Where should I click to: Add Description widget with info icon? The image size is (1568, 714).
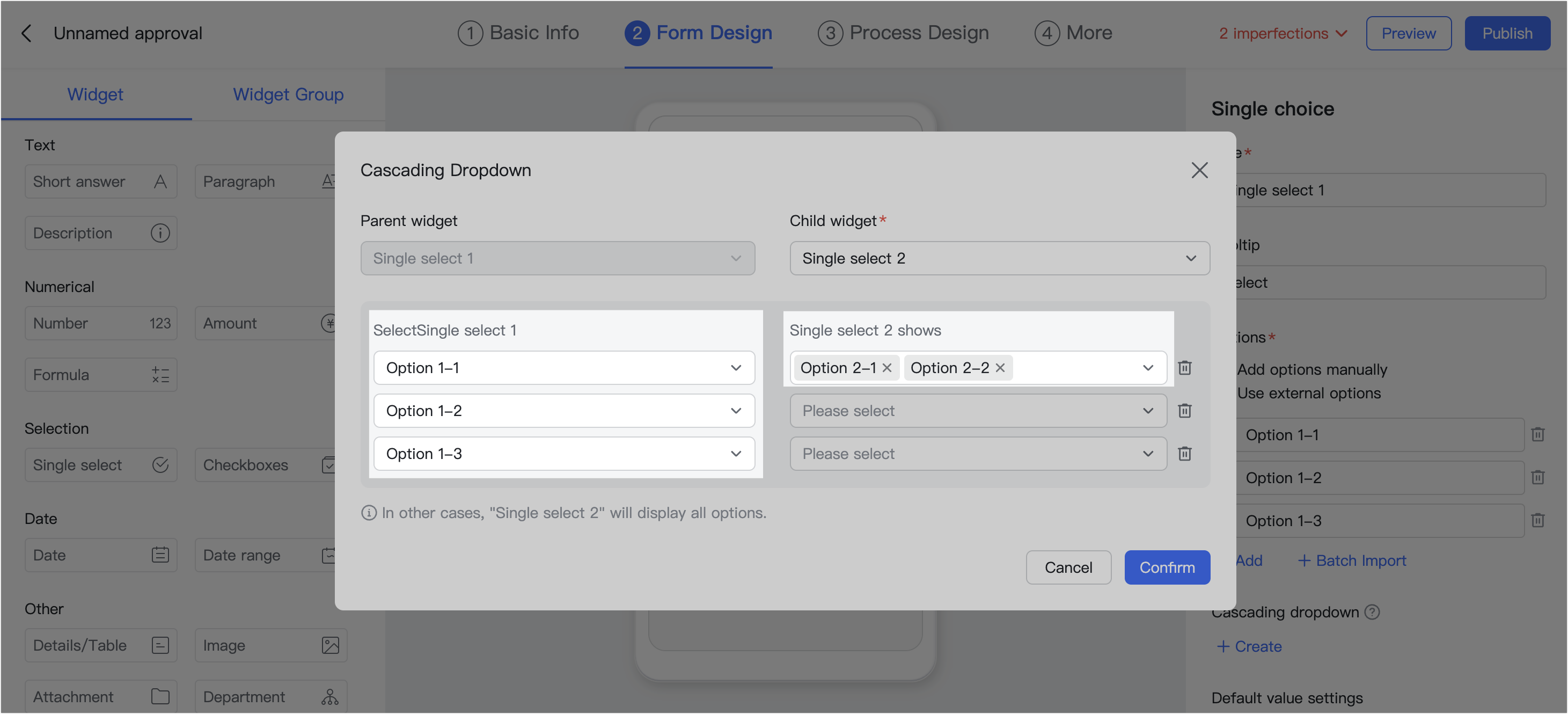tap(101, 233)
